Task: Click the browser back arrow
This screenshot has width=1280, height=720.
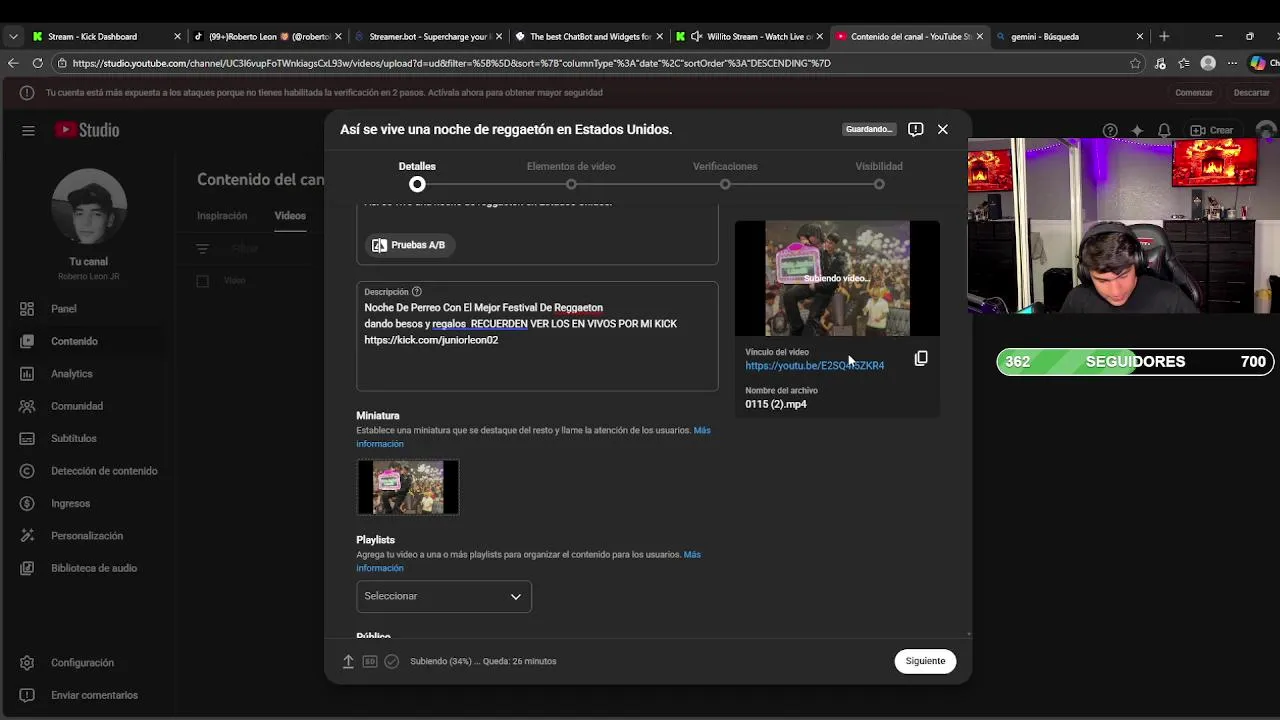Action: click(x=13, y=63)
